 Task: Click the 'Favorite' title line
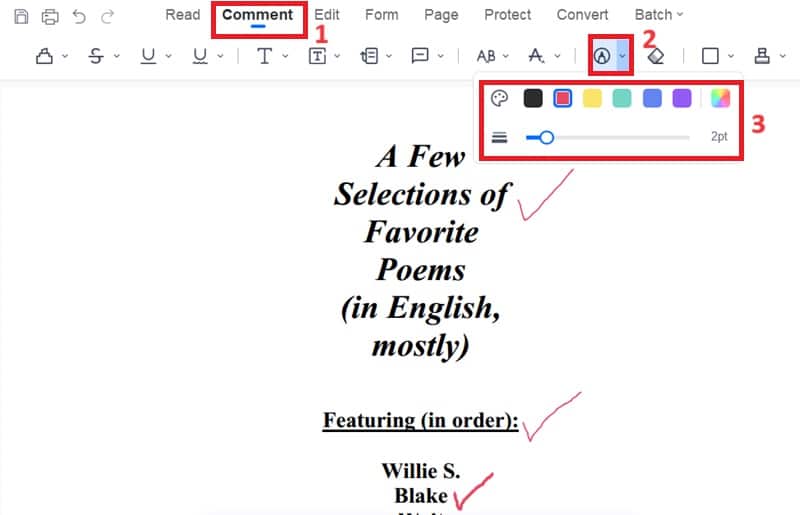point(421,232)
